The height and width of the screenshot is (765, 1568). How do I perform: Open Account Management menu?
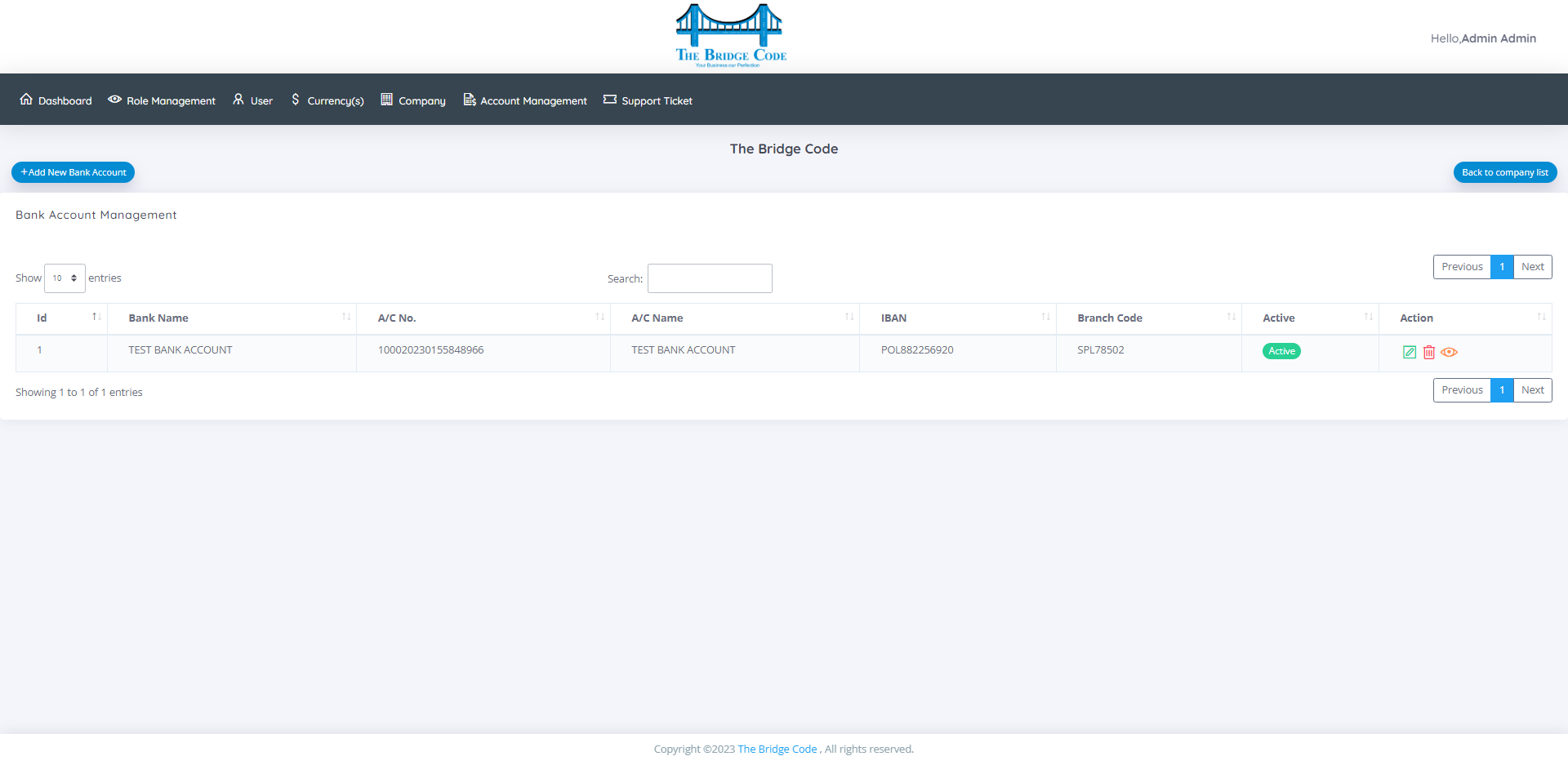click(x=525, y=100)
